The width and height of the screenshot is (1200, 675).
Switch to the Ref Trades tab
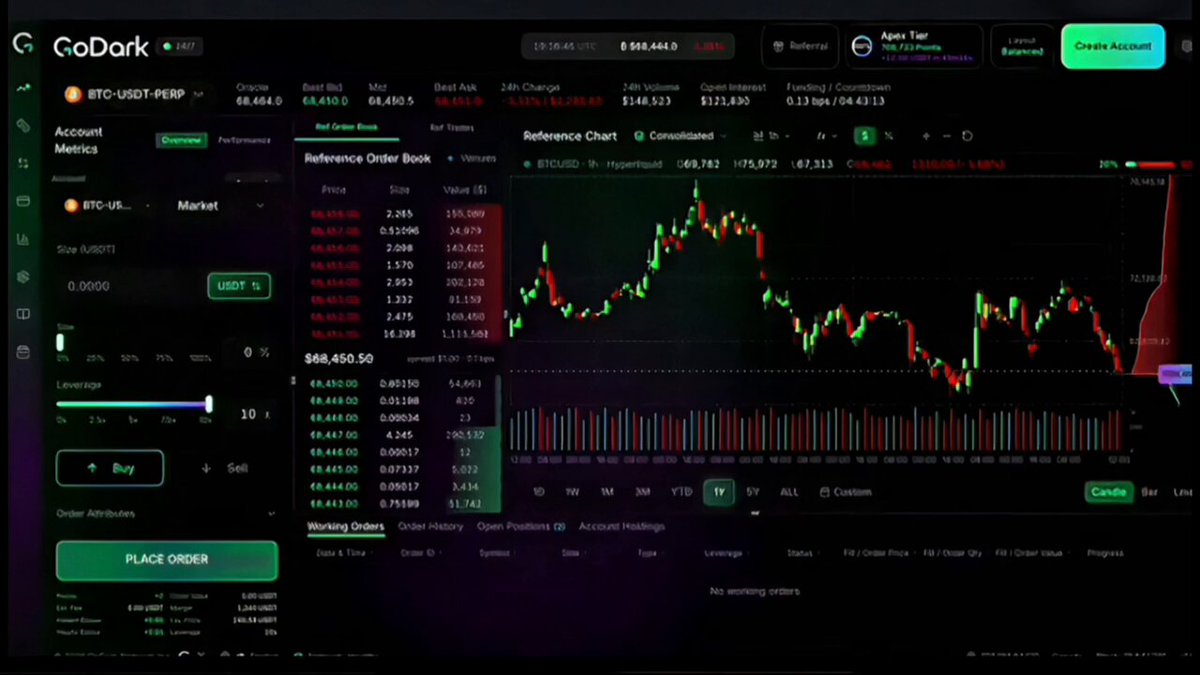click(452, 128)
